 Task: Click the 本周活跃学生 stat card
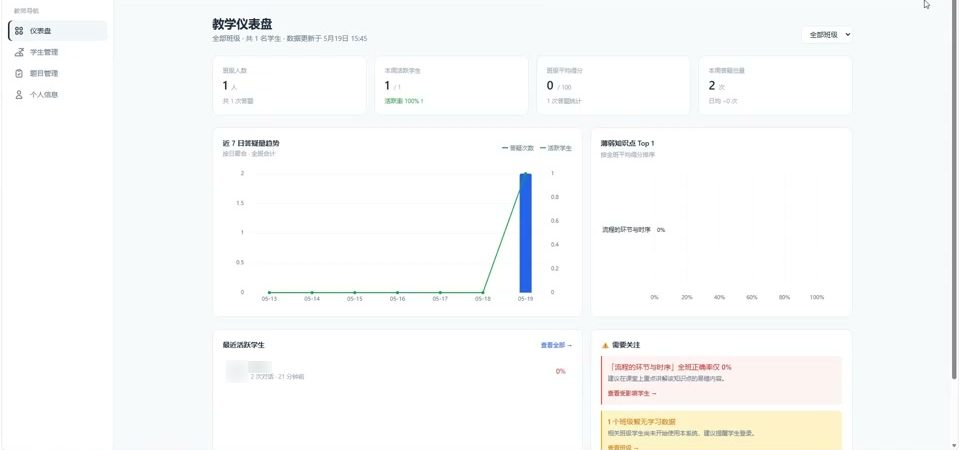pyautogui.click(x=451, y=86)
